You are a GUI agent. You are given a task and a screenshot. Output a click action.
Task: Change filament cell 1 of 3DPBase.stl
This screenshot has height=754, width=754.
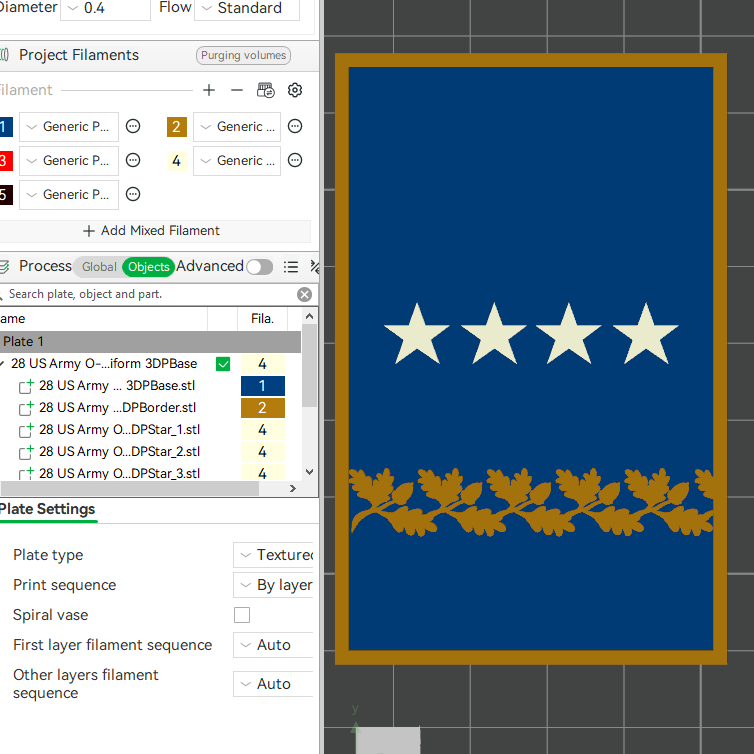[x=263, y=386]
